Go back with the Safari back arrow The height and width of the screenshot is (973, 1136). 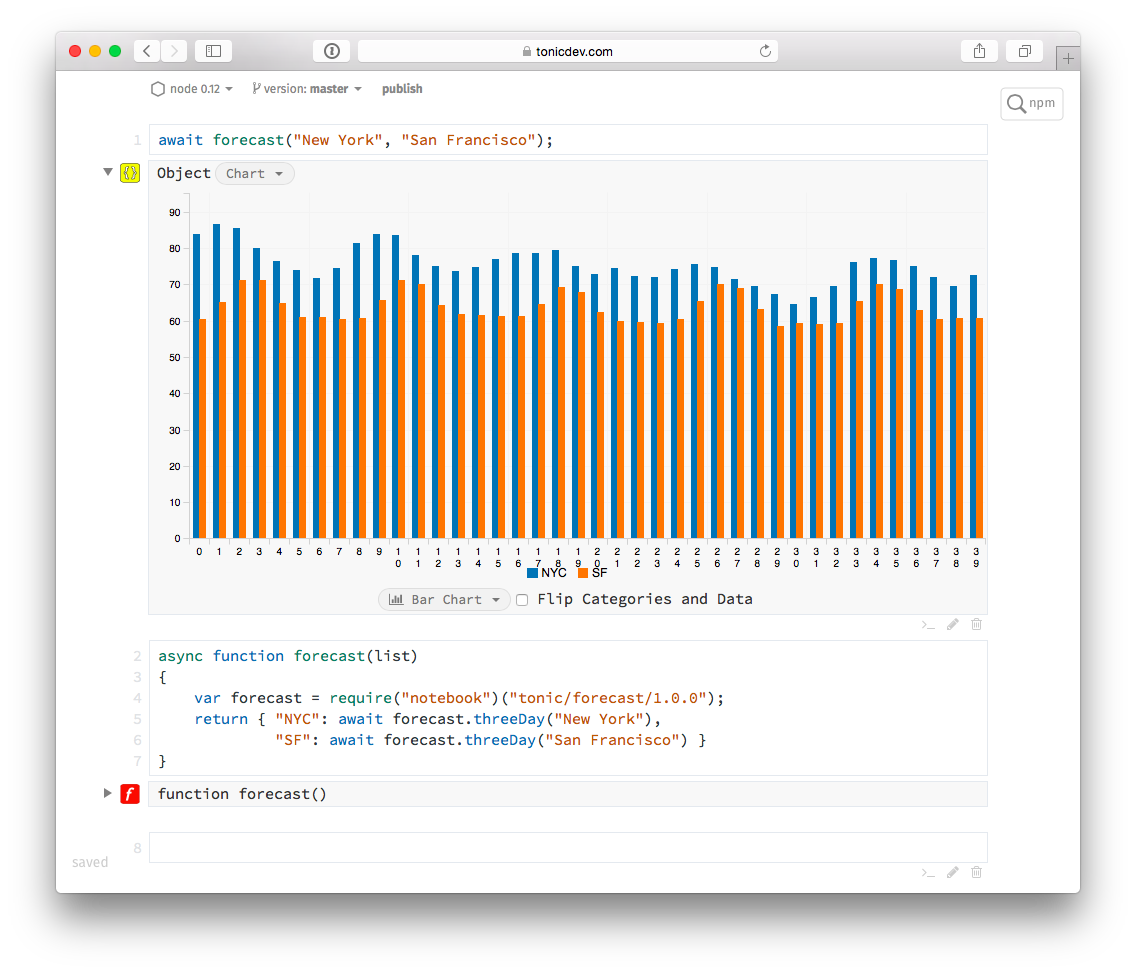tap(147, 51)
